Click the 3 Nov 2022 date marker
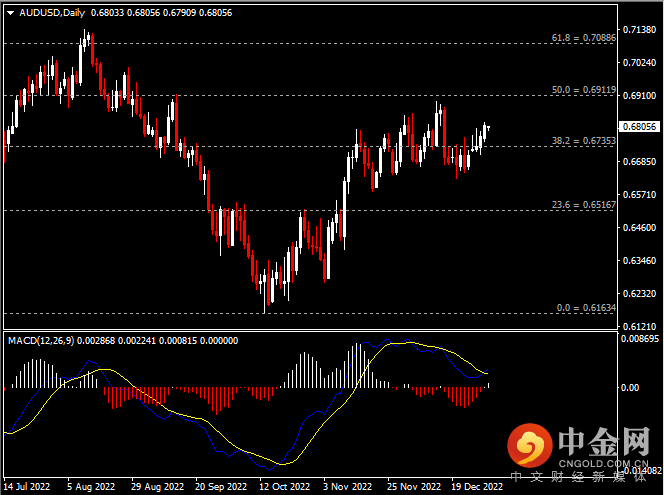Screen dimensions: 664x495 coord(349,487)
